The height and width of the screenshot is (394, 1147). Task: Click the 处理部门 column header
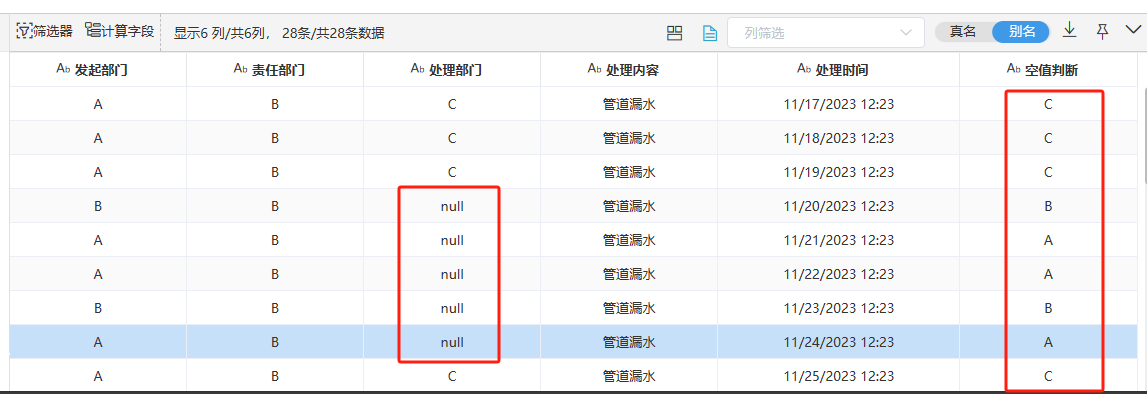452,70
